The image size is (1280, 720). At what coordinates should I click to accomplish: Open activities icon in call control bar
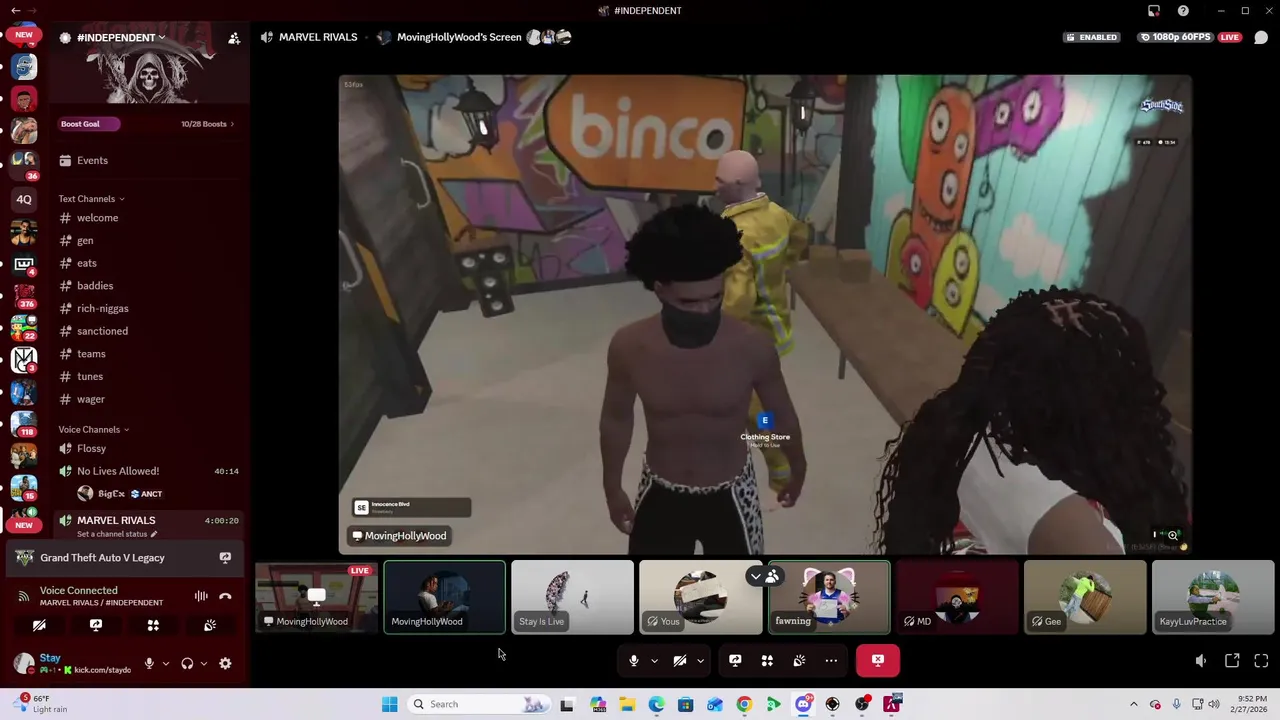767,660
